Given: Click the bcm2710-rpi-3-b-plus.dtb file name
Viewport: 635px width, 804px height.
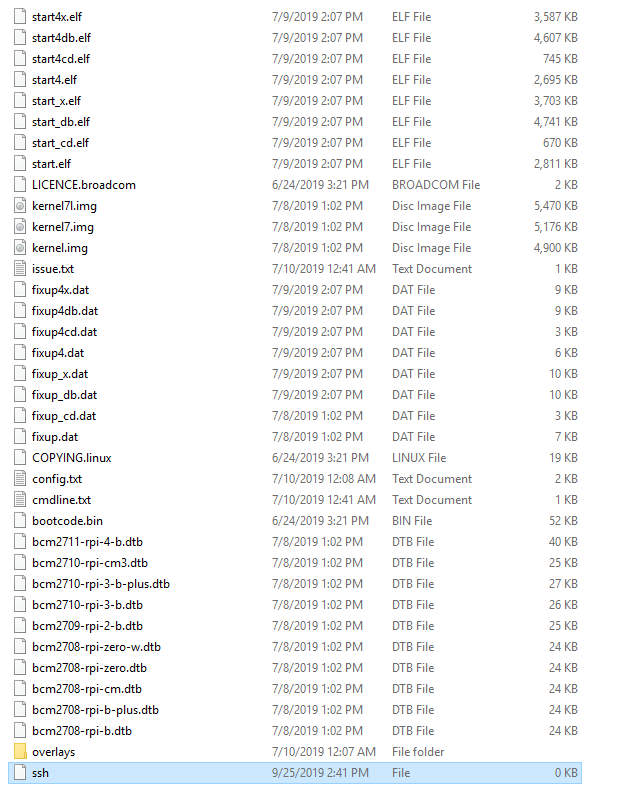Looking at the screenshot, I should click(101, 584).
